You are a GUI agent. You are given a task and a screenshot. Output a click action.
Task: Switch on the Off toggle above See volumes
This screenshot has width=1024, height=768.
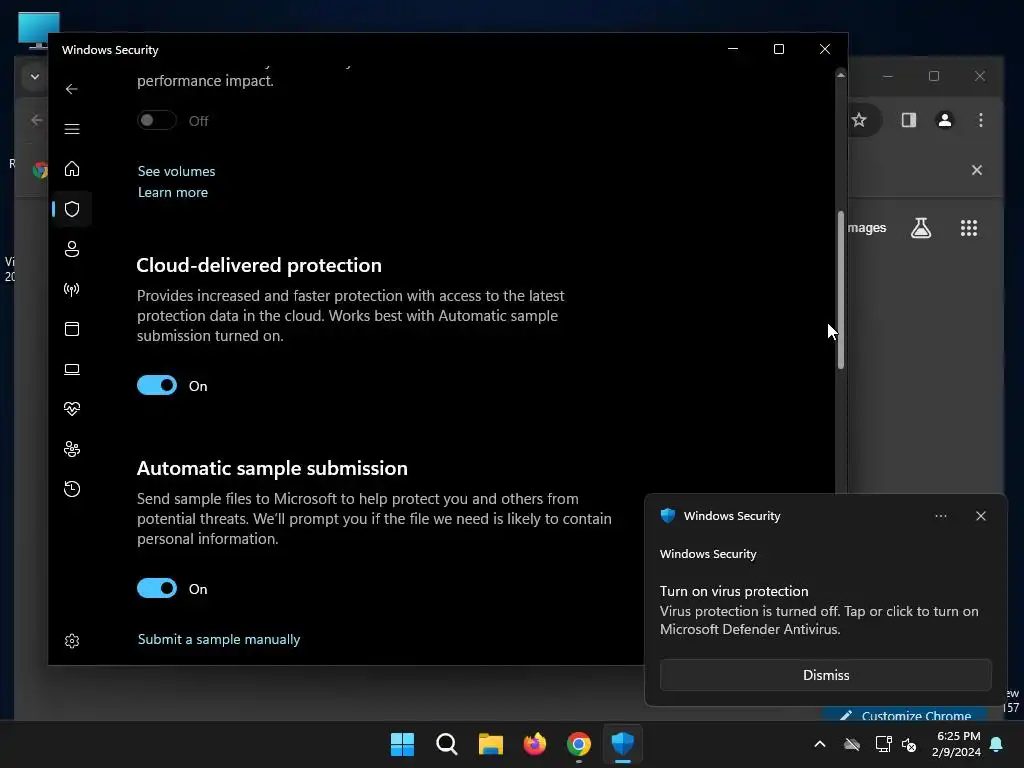click(157, 120)
